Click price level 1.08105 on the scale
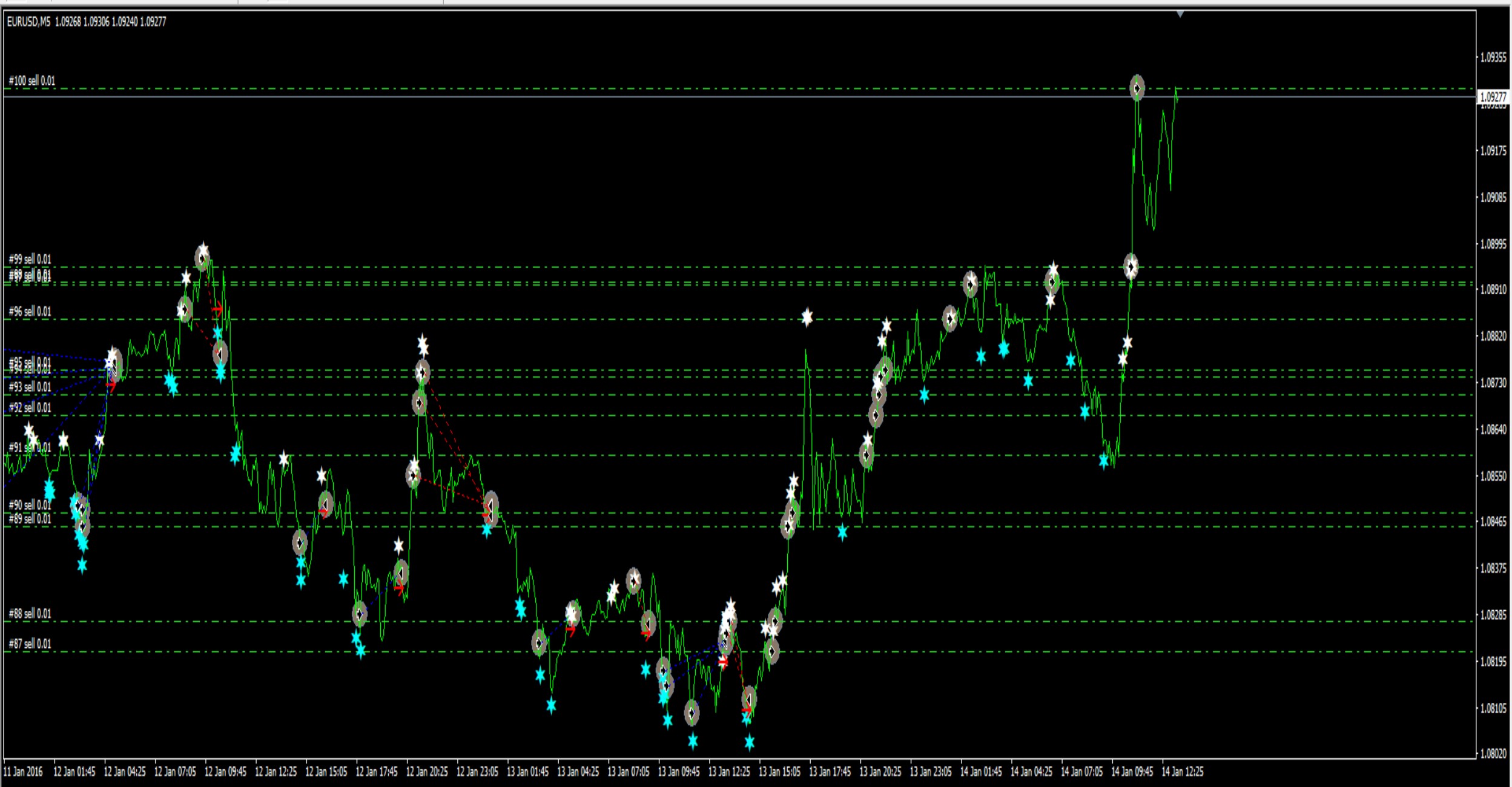Screen dimensions: 1512x787 [x=1493, y=708]
